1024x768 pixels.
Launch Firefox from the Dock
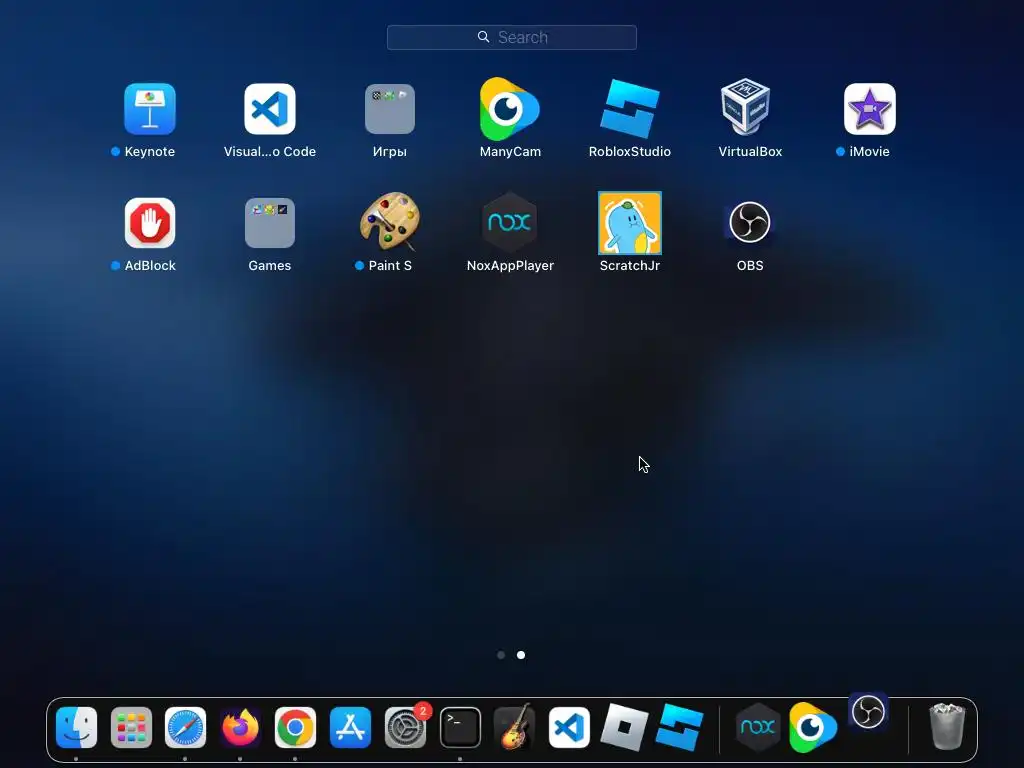coord(240,727)
